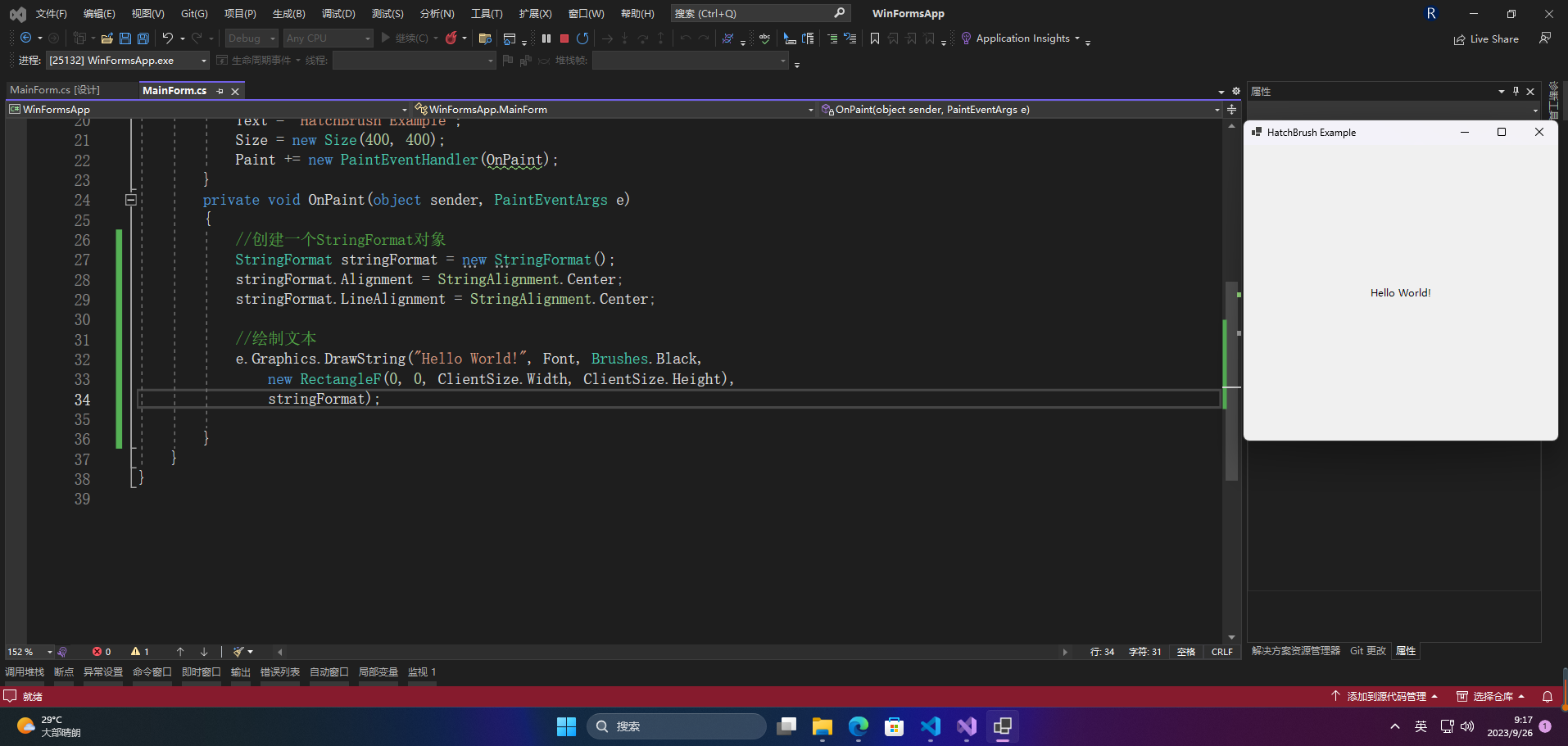Save the current file with the Save icon

coord(125,38)
